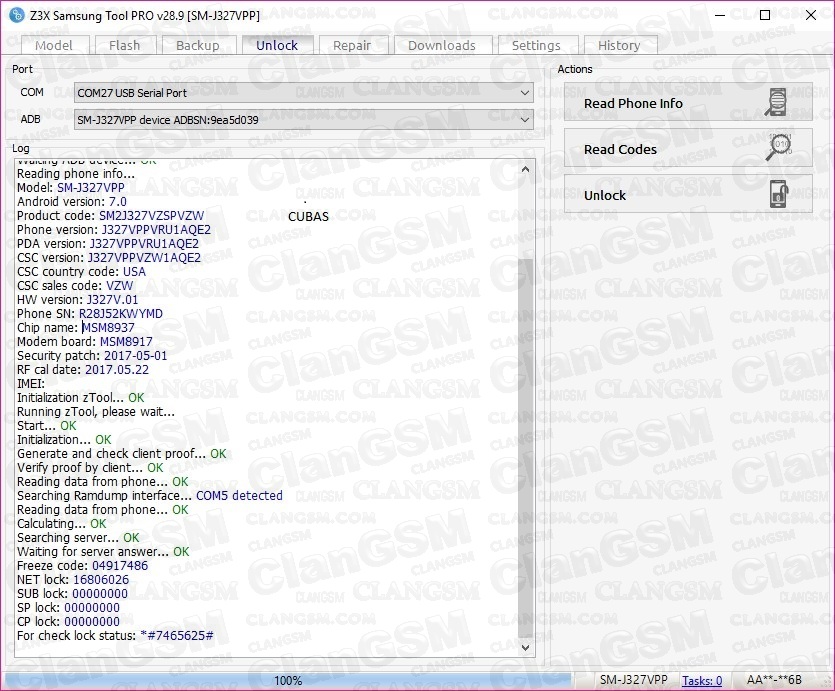
Task: Click SUB lock value 00000000
Action: (x=100, y=594)
